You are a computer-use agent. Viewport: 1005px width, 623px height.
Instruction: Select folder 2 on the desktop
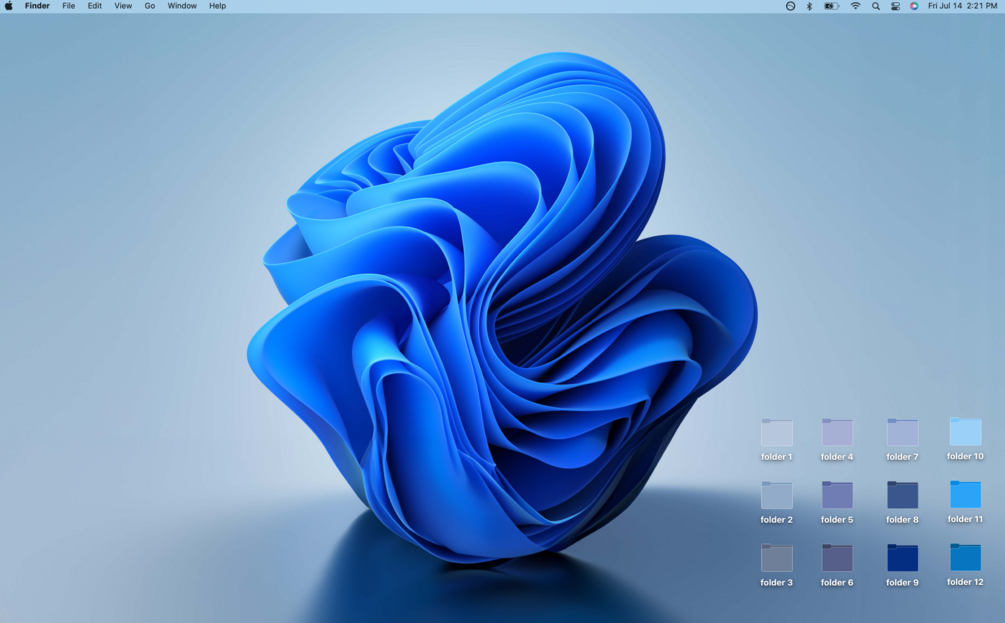coord(776,495)
